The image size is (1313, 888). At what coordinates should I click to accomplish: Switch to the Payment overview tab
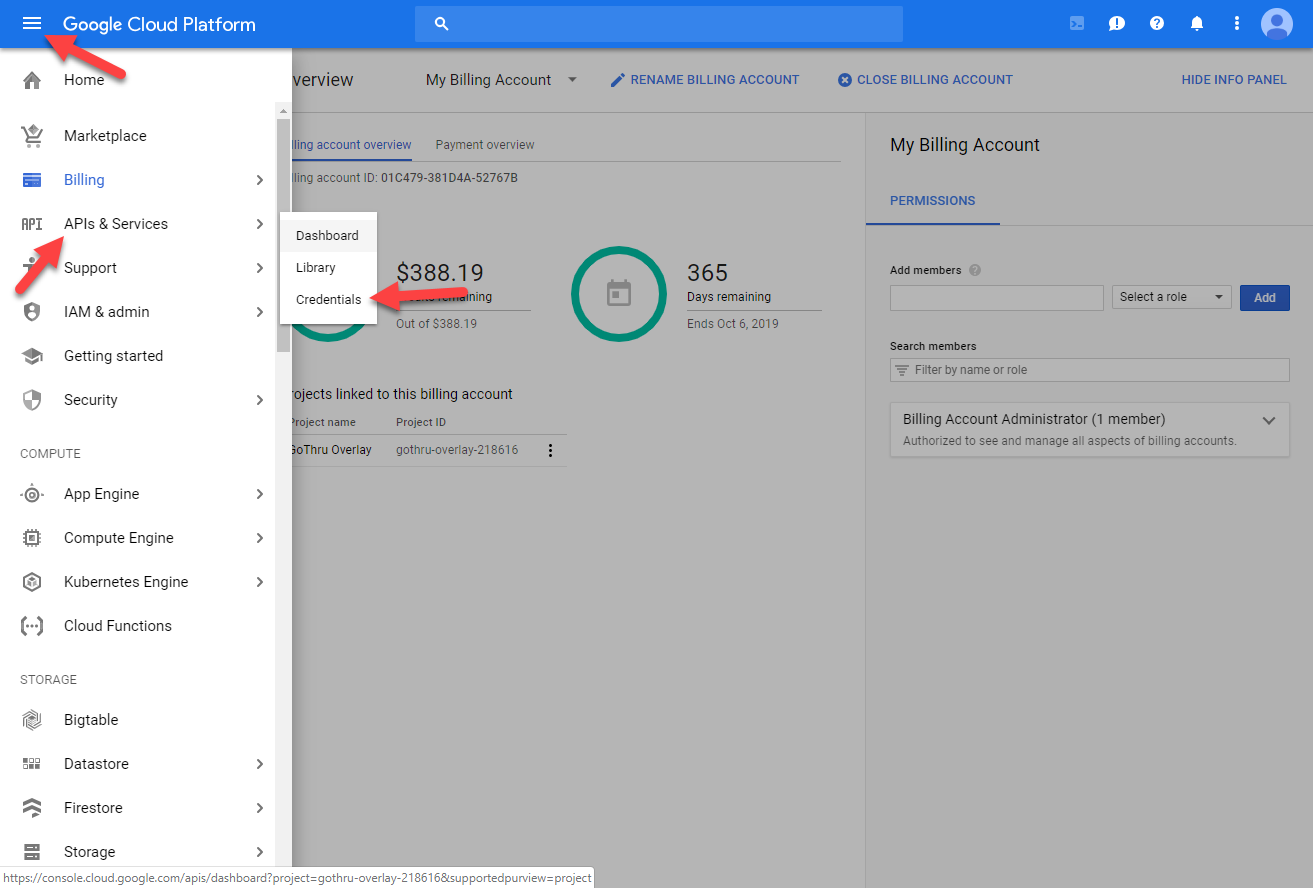[484, 144]
